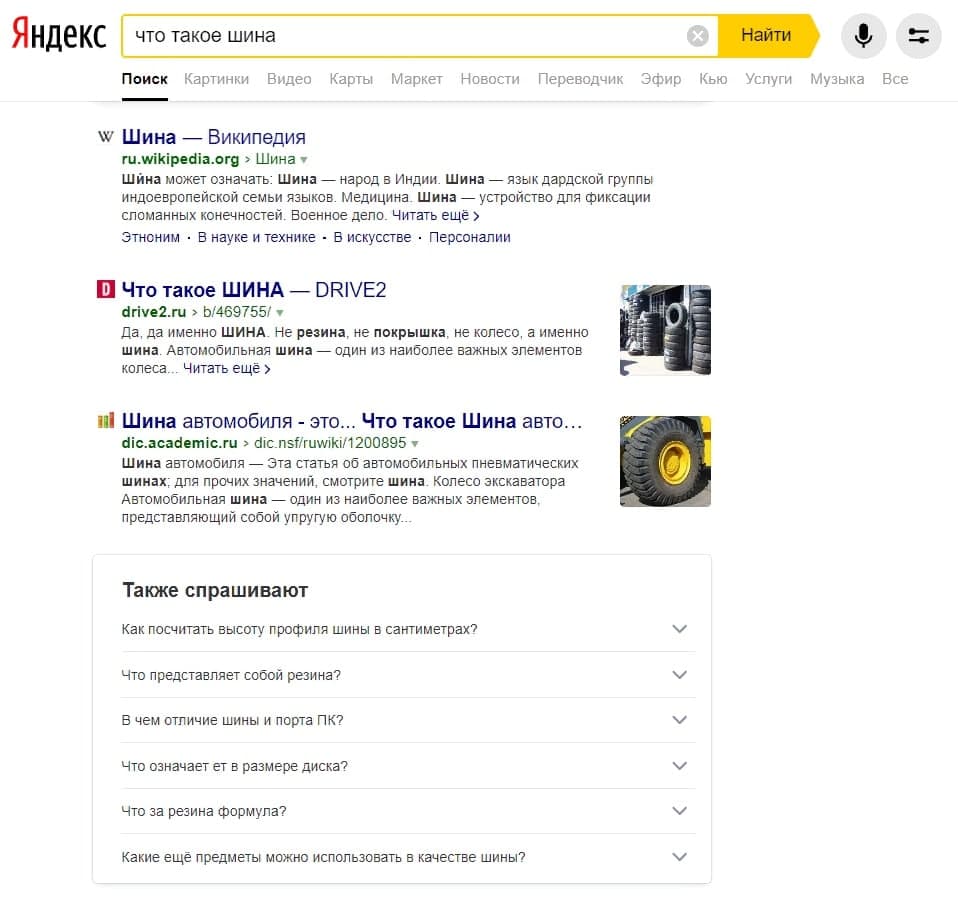
Task: Open the Музыка tab
Action: click(837, 79)
